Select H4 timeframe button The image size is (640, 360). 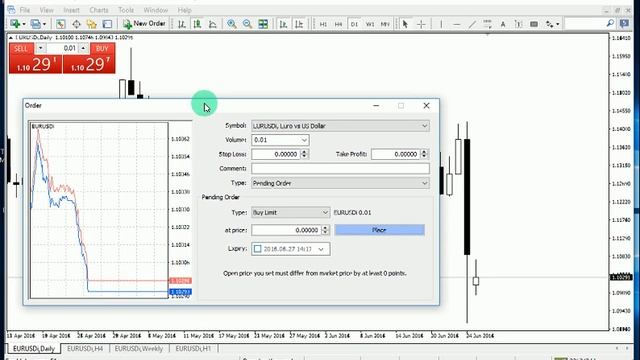338,24
